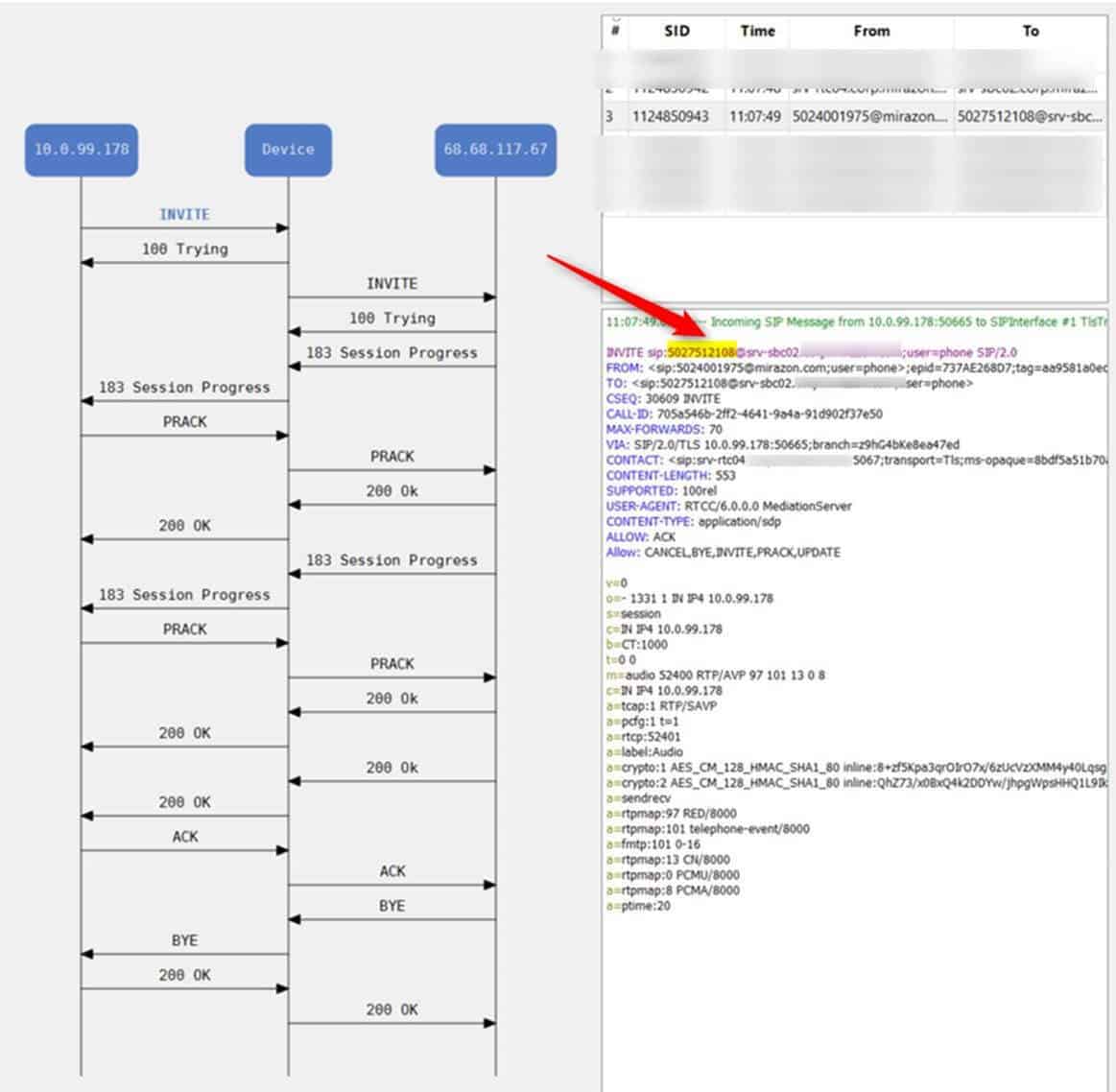This screenshot has width=1116, height=1092.
Task: Click the s=session SDP line
Action: [x=633, y=613]
